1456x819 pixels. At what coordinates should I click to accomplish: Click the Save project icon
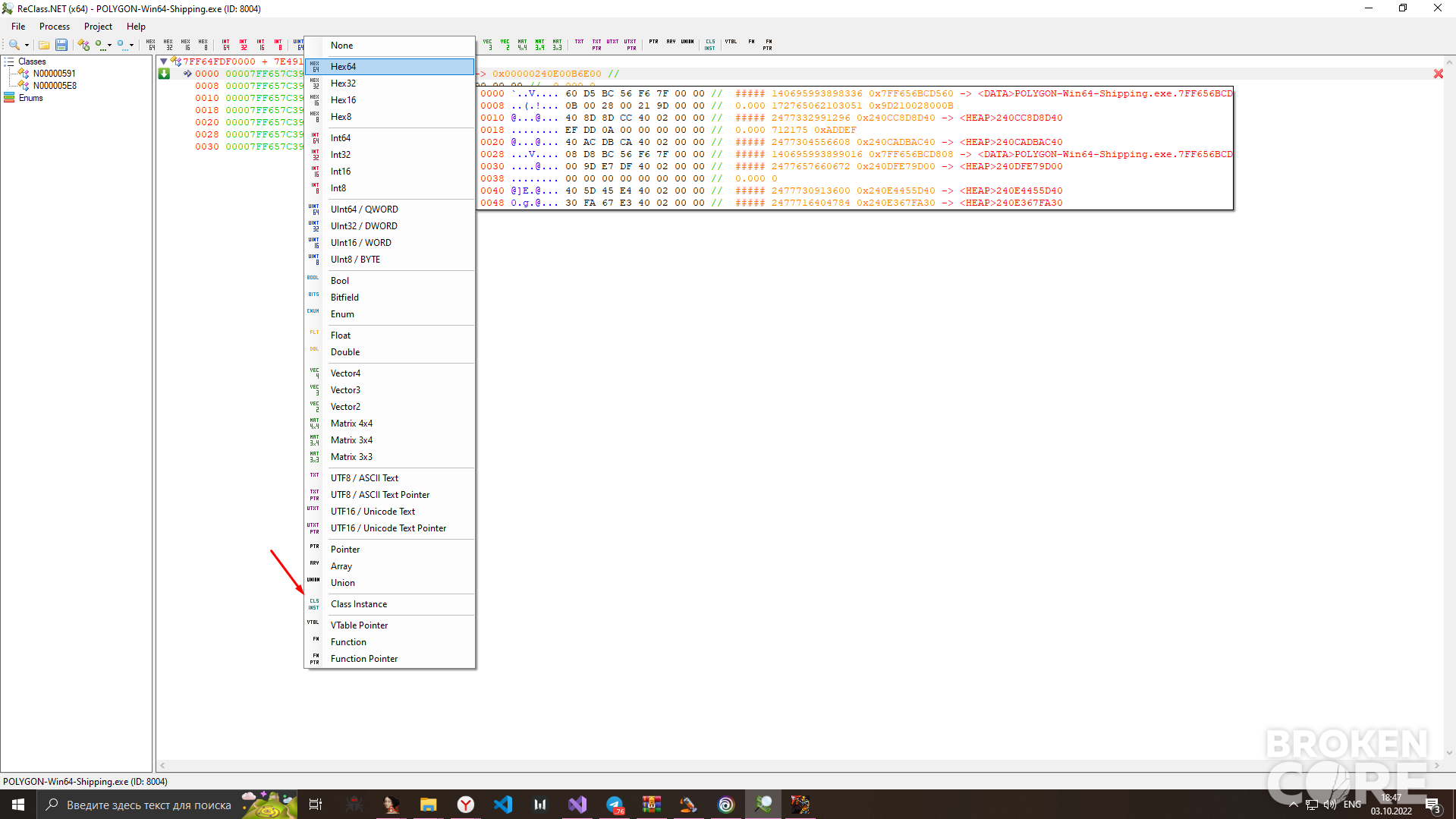pyautogui.click(x=61, y=45)
